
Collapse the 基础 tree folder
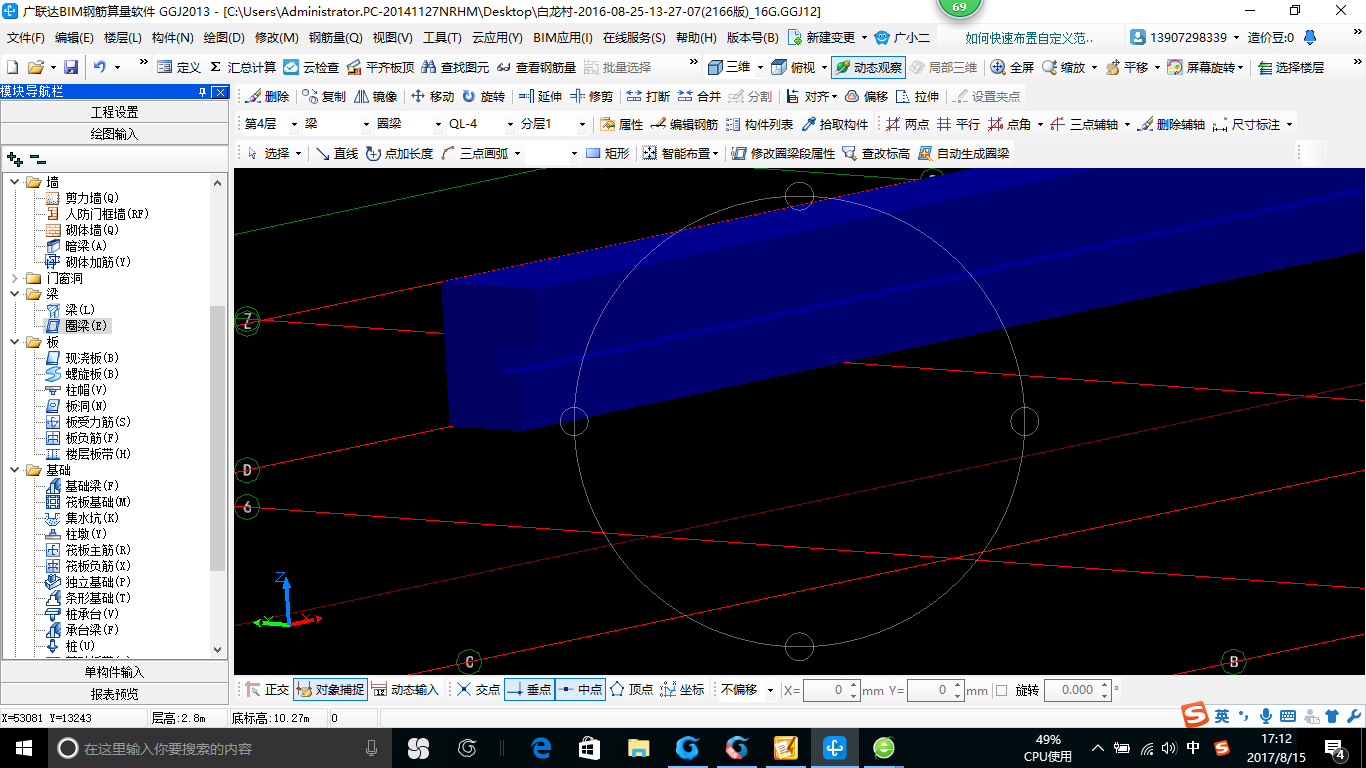point(15,470)
